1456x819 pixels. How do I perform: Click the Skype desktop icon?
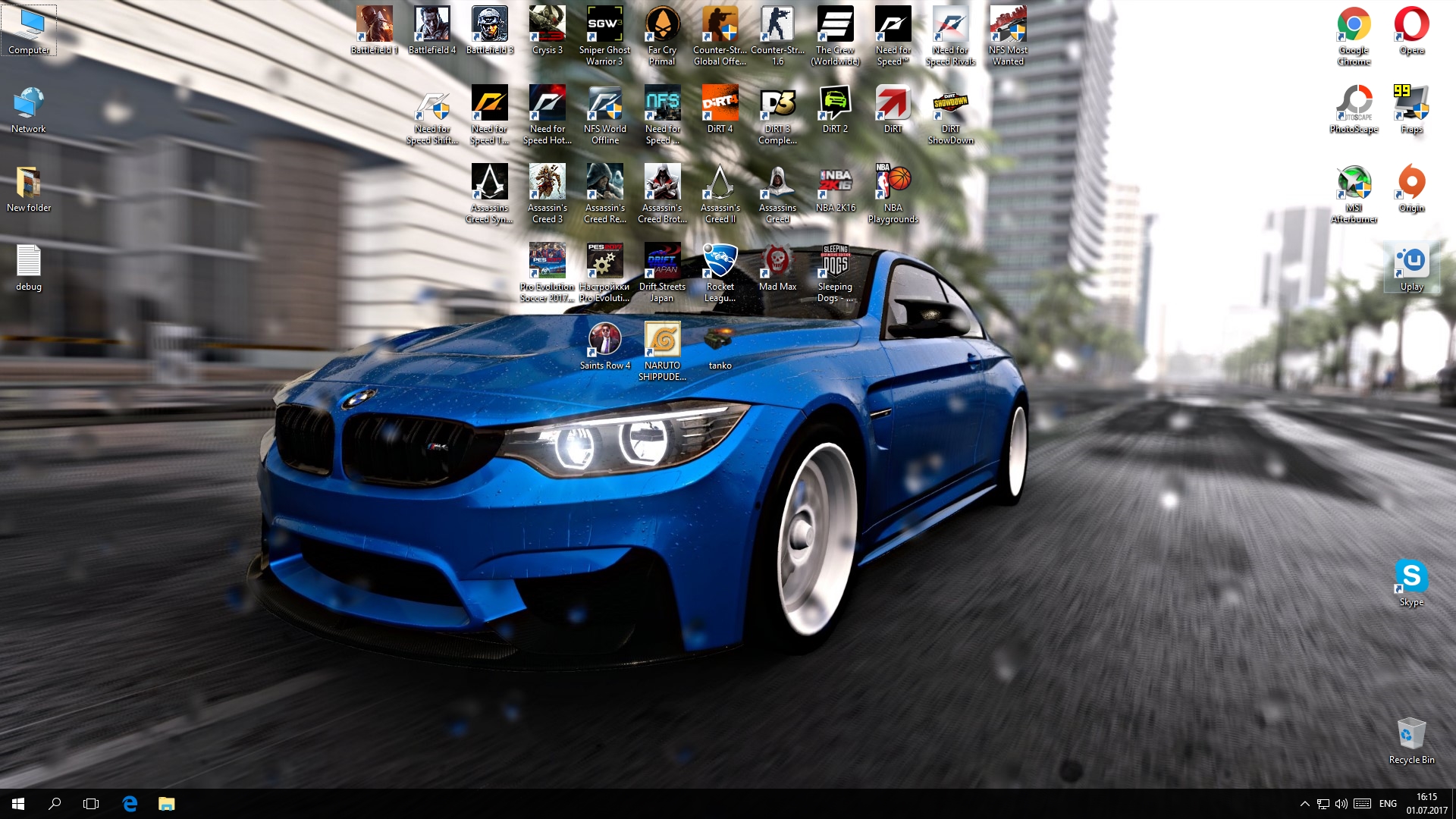[x=1411, y=577]
